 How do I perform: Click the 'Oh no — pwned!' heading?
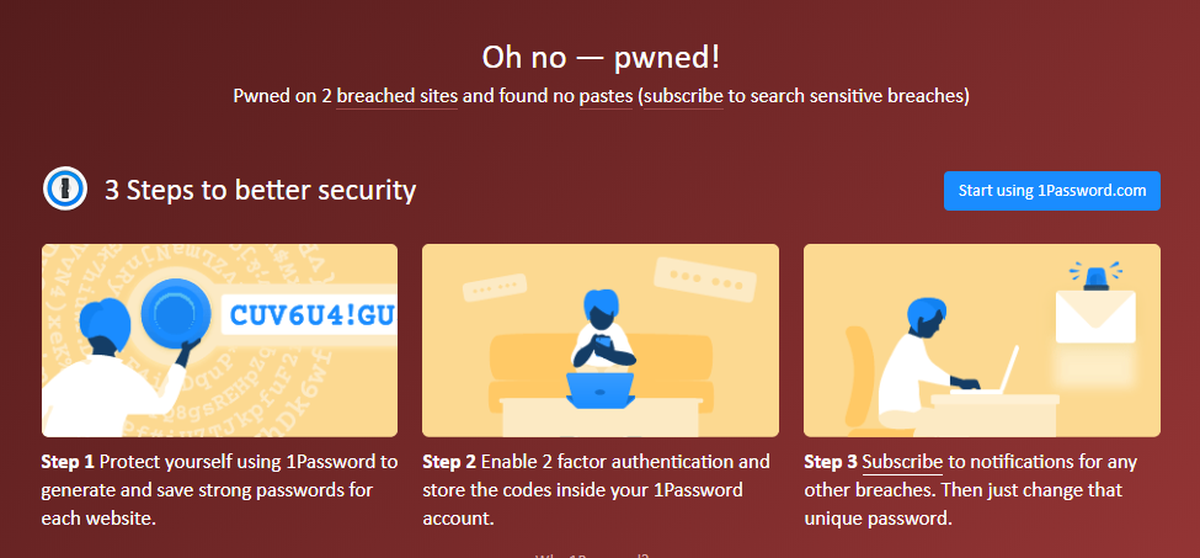[600, 57]
